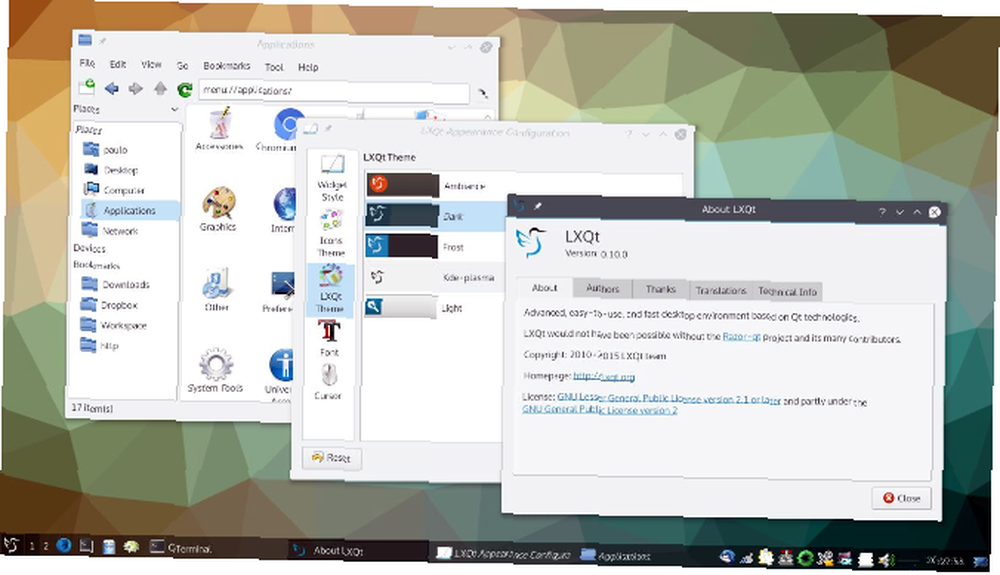This screenshot has height=575, width=1000.
Task: Switch to the Technical Info tab
Action: click(788, 291)
